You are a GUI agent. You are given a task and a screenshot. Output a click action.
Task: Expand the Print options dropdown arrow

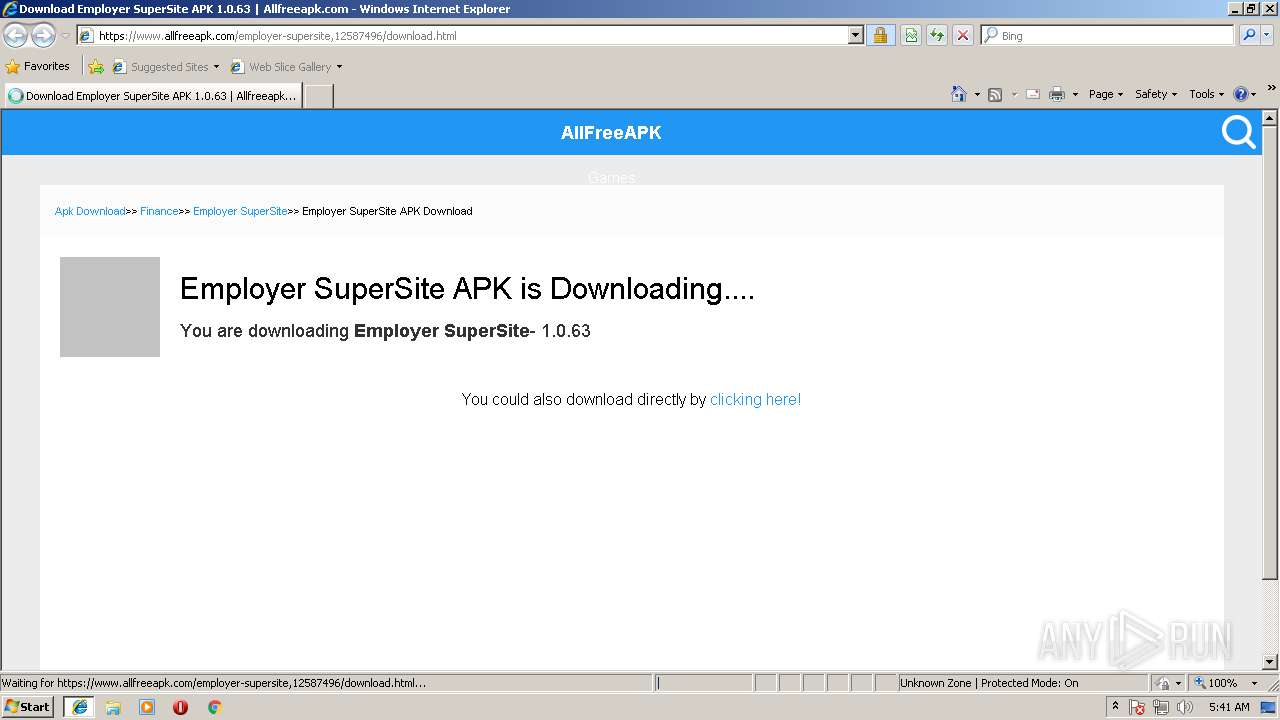coord(1075,94)
